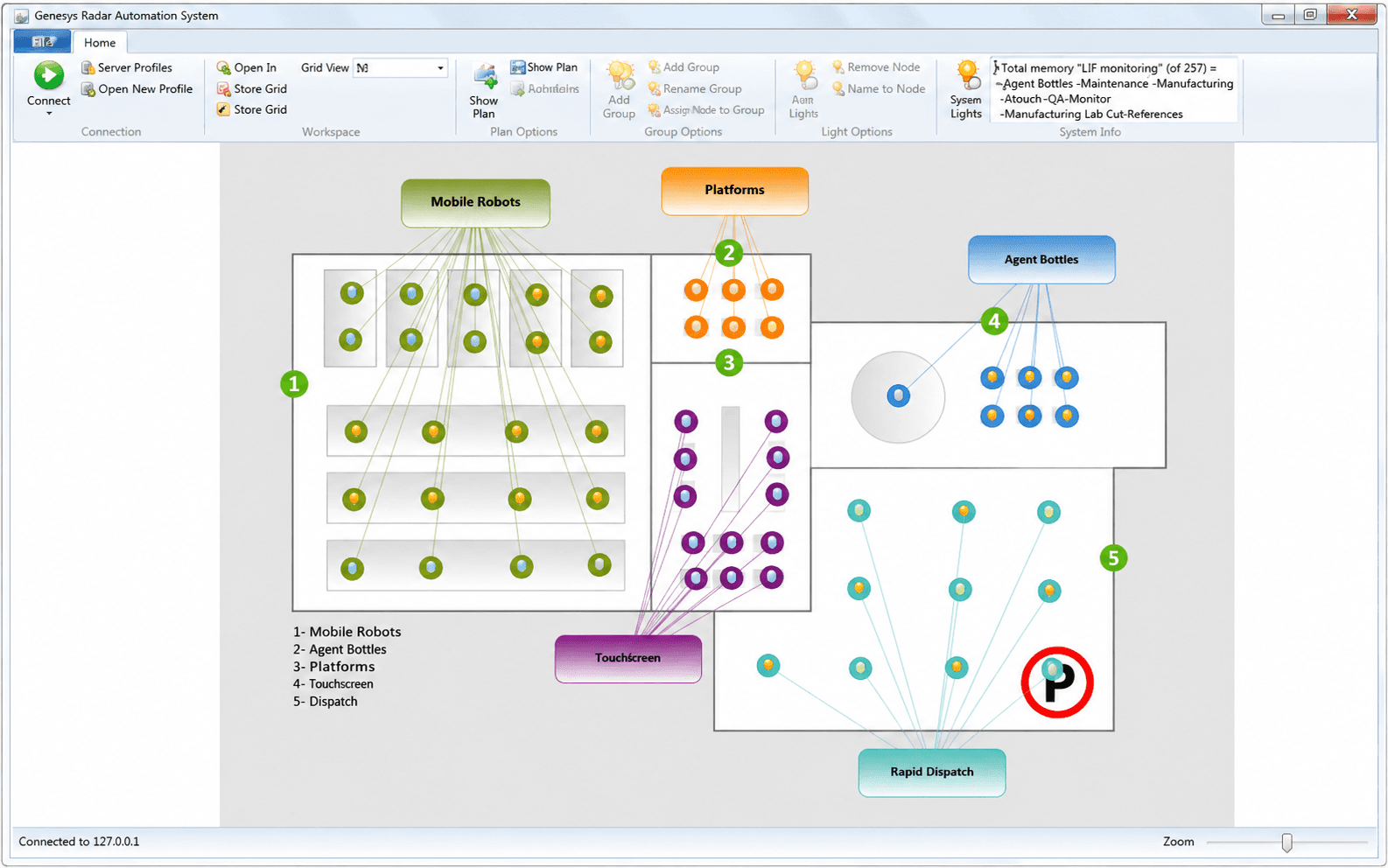This screenshot has height=868, width=1388.
Task: Click the Store Grid item with pencil icon
Action: coord(252,109)
